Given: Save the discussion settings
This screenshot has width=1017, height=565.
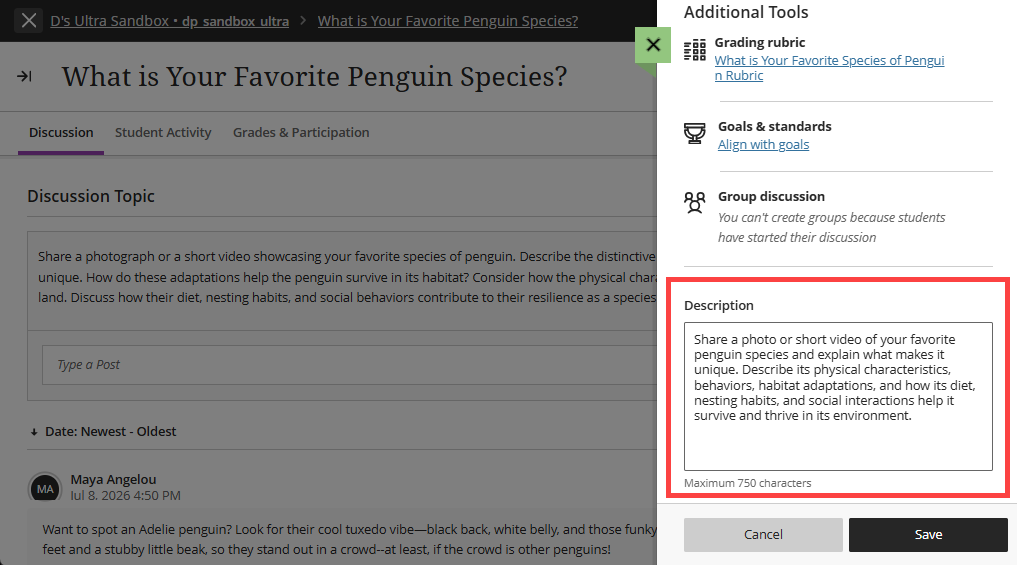Looking at the screenshot, I should (928, 535).
